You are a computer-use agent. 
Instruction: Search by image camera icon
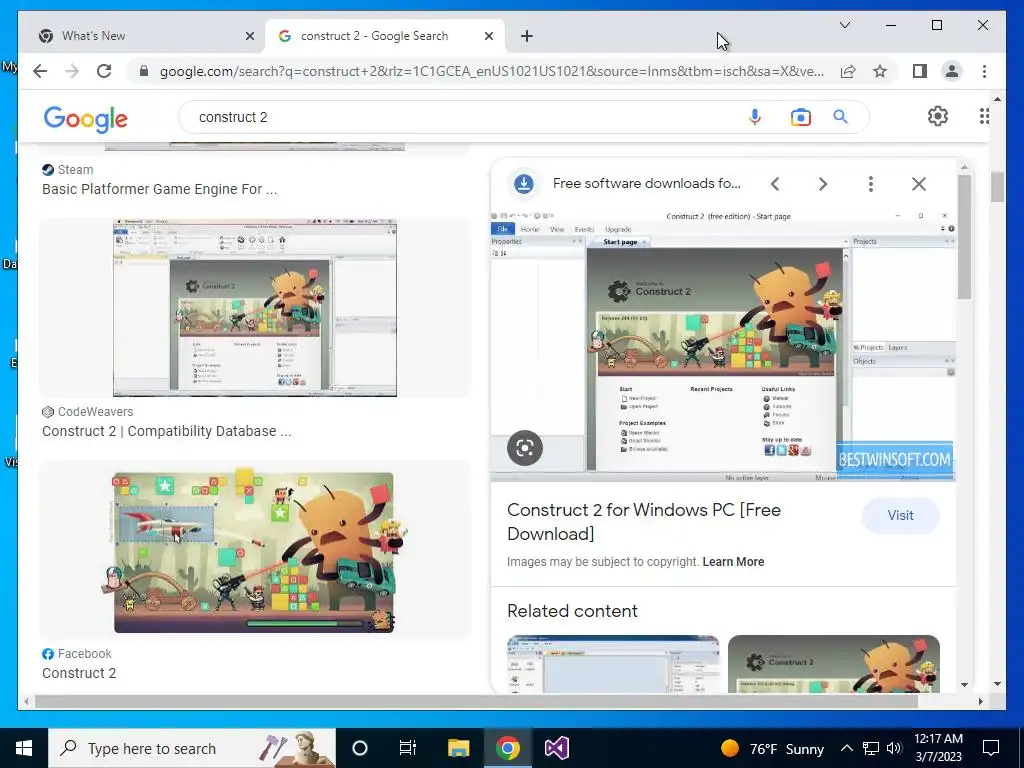[x=800, y=117]
